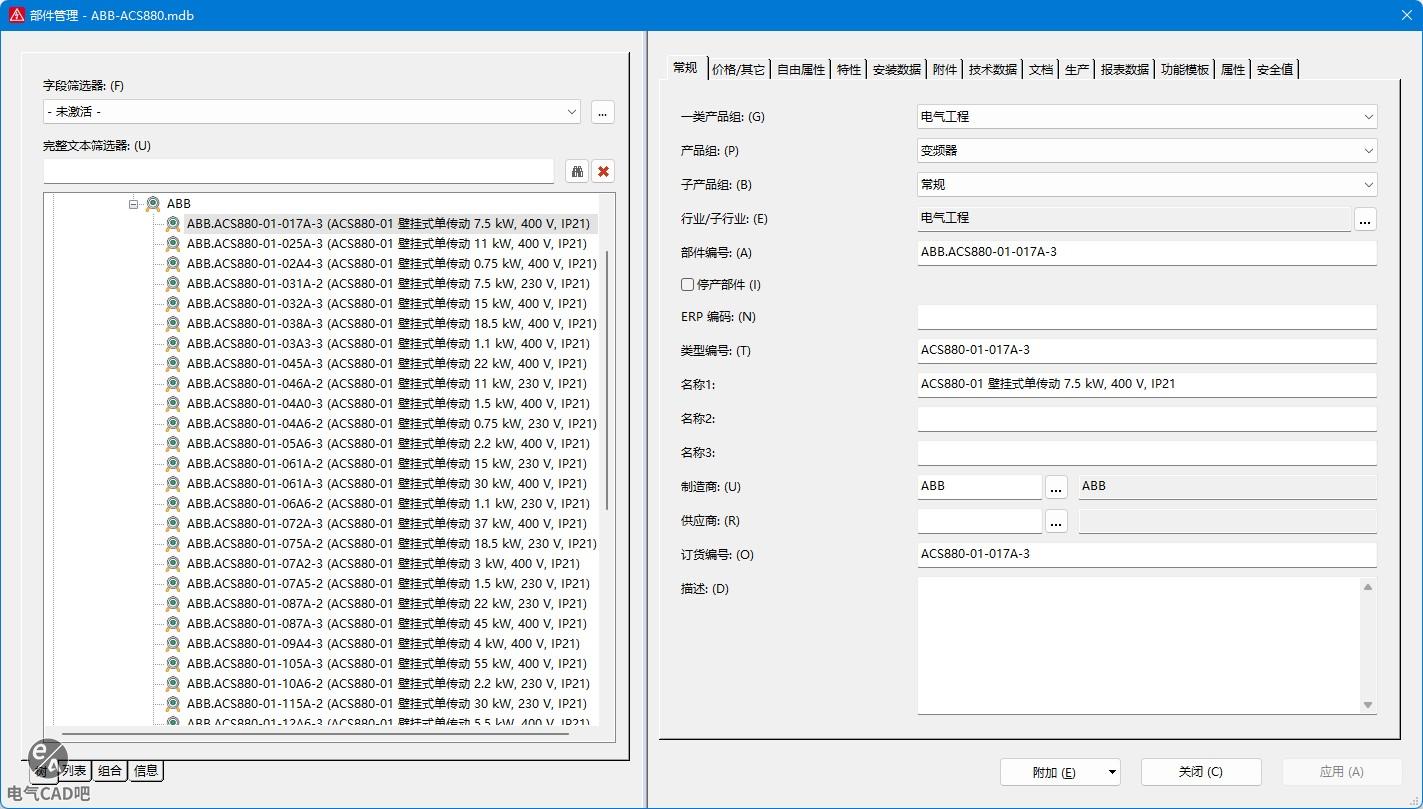The image size is (1423, 809).
Task: Click the ellipsis button next to 字段筛选器
Action: coord(602,112)
